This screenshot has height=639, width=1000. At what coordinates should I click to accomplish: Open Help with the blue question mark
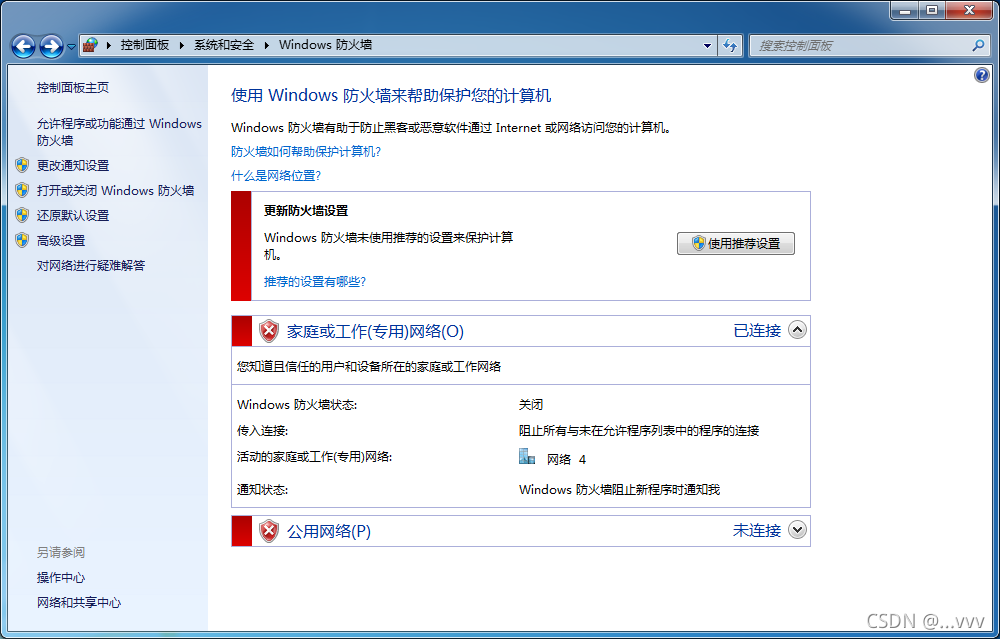point(982,75)
